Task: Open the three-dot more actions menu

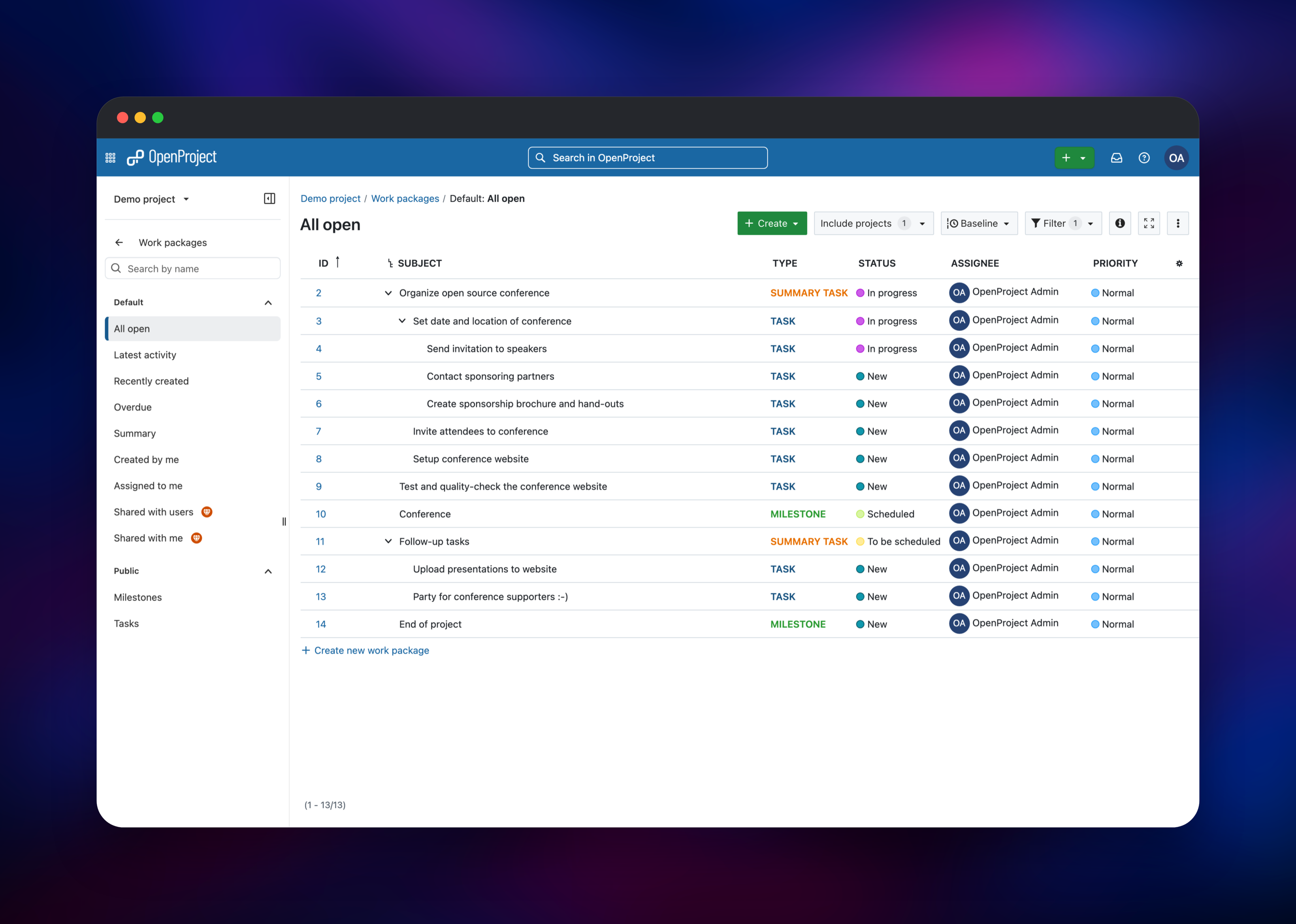Action: pos(1178,223)
